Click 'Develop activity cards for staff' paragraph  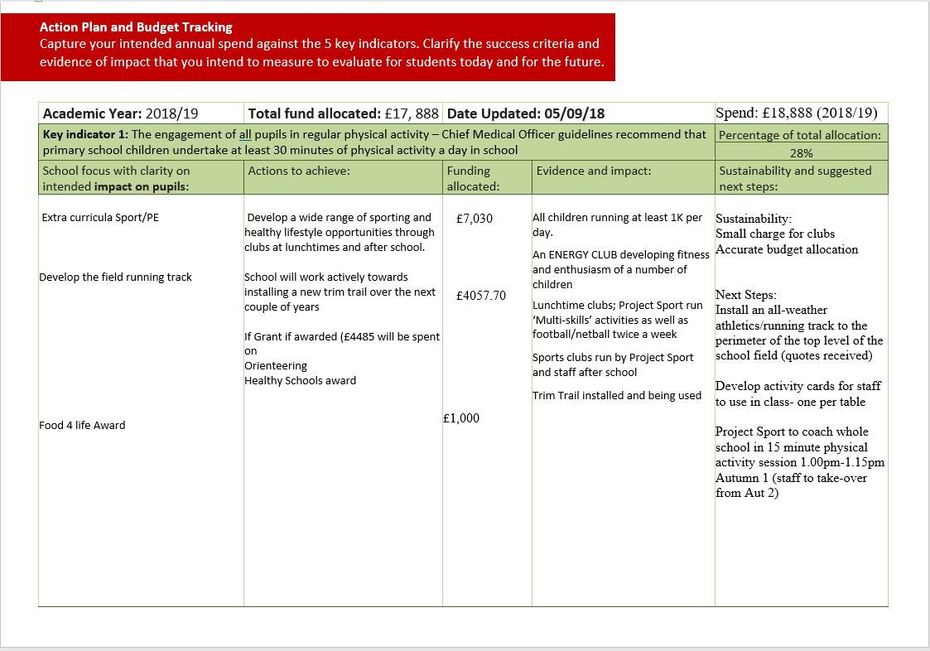798,394
